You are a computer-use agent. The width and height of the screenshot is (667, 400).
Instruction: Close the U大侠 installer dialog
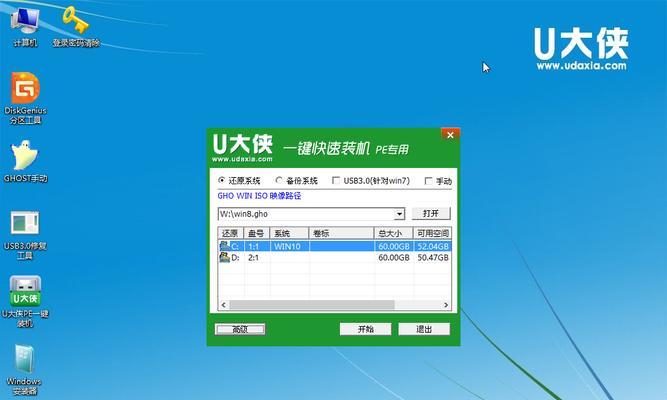450,135
